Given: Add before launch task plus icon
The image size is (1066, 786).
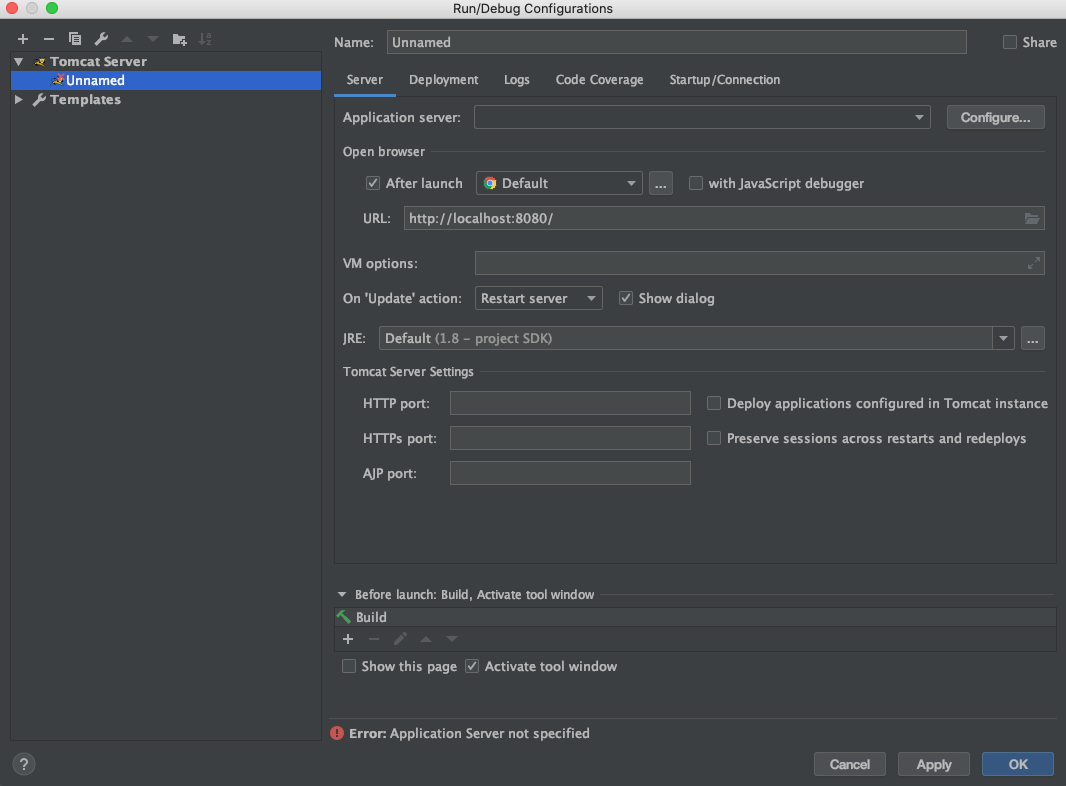Looking at the screenshot, I should [348, 639].
